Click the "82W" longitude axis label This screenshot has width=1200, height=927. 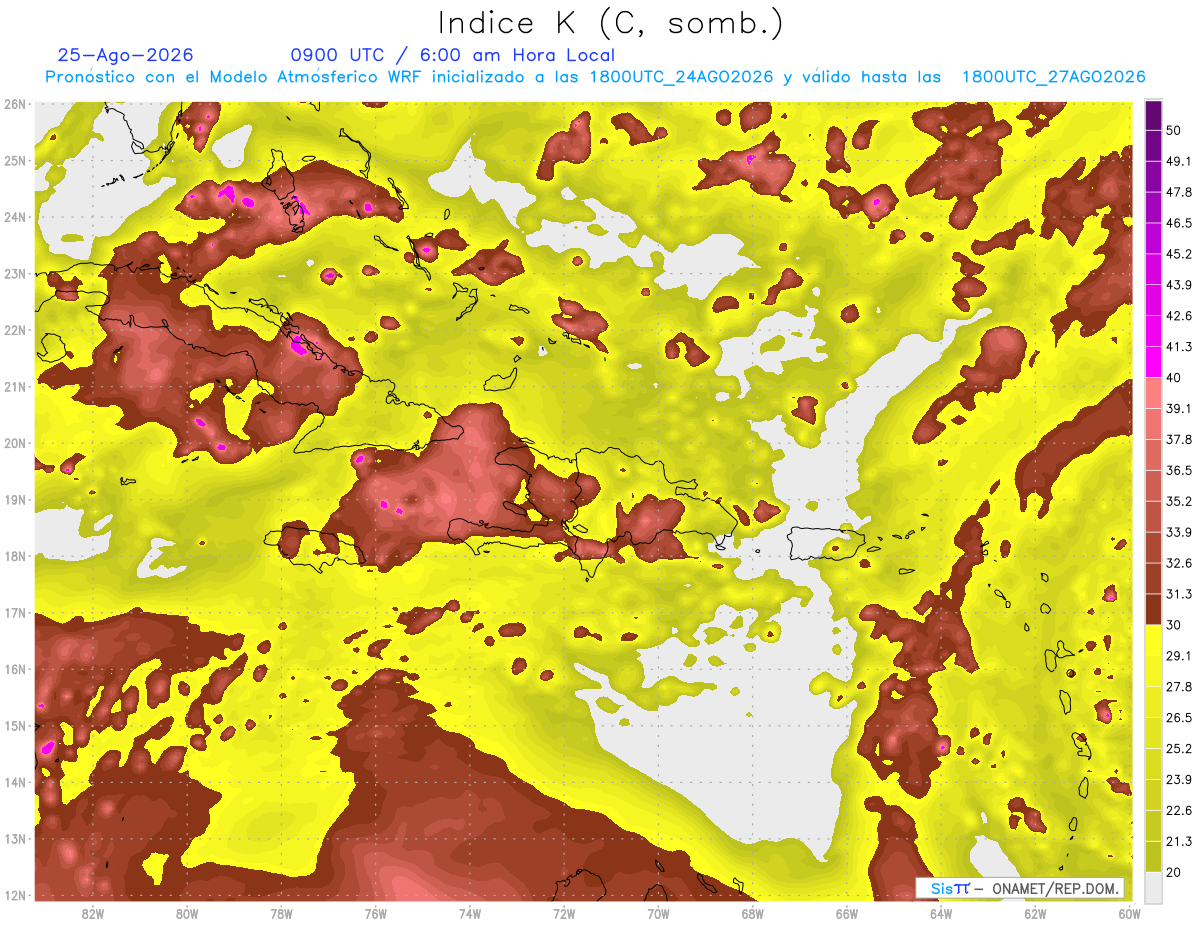tap(93, 914)
